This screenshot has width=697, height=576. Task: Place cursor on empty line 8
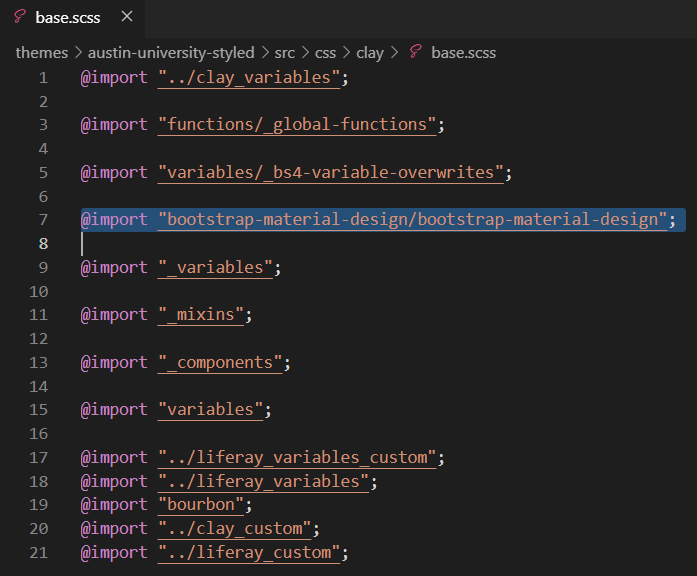[300, 244]
